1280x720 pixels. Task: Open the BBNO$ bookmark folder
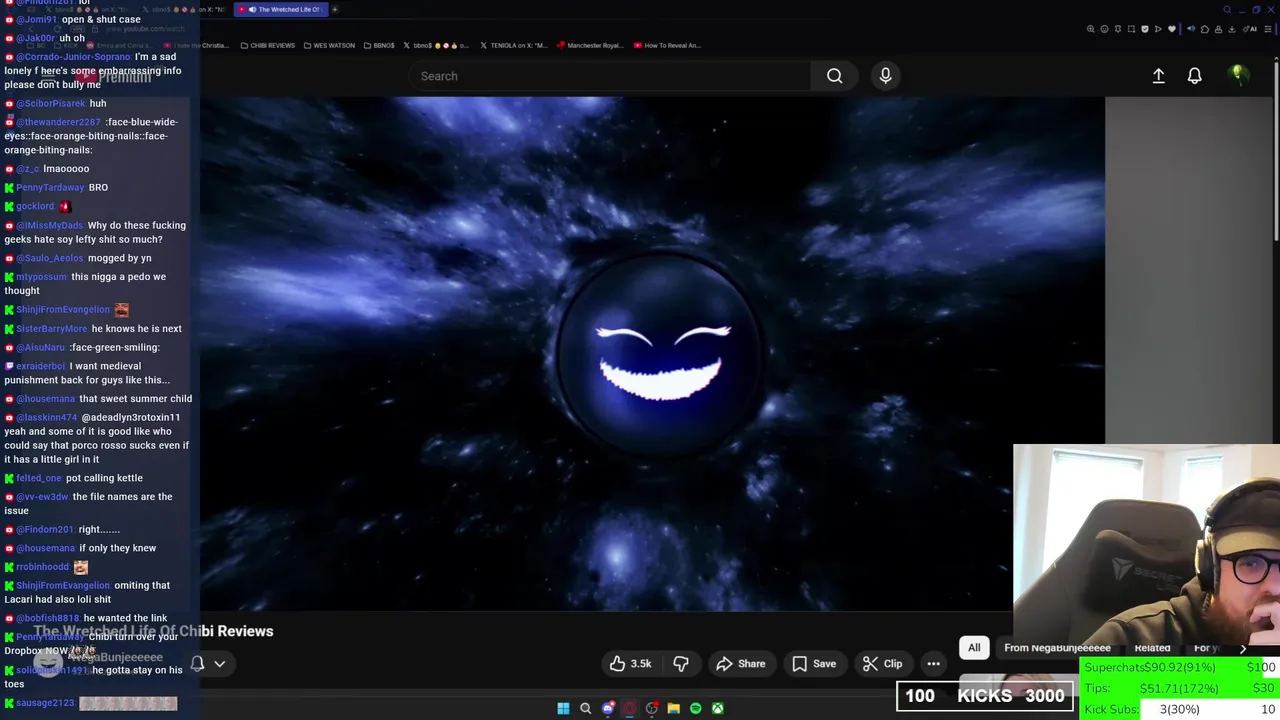[380, 45]
